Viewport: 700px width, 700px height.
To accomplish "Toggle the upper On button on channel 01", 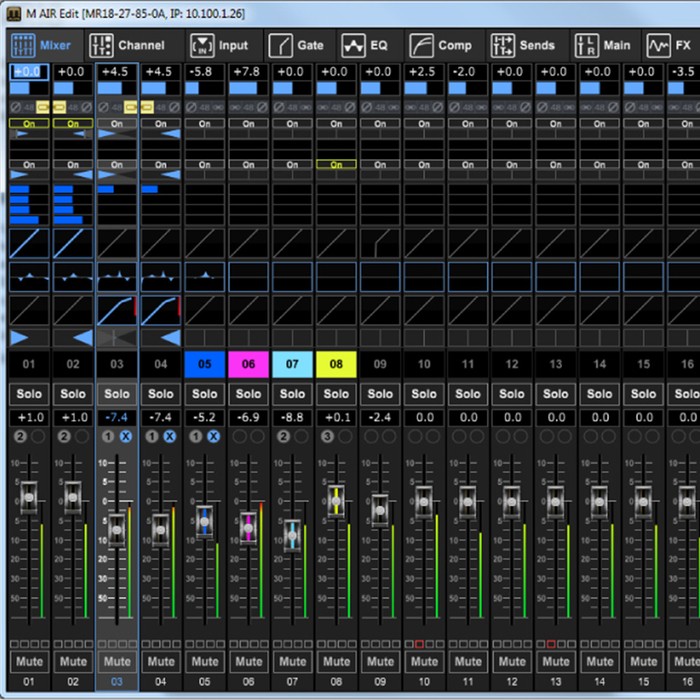I will (29, 123).
